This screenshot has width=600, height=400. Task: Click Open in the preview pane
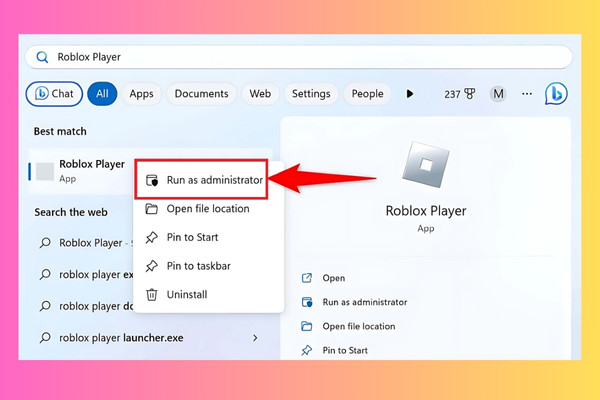(x=334, y=278)
